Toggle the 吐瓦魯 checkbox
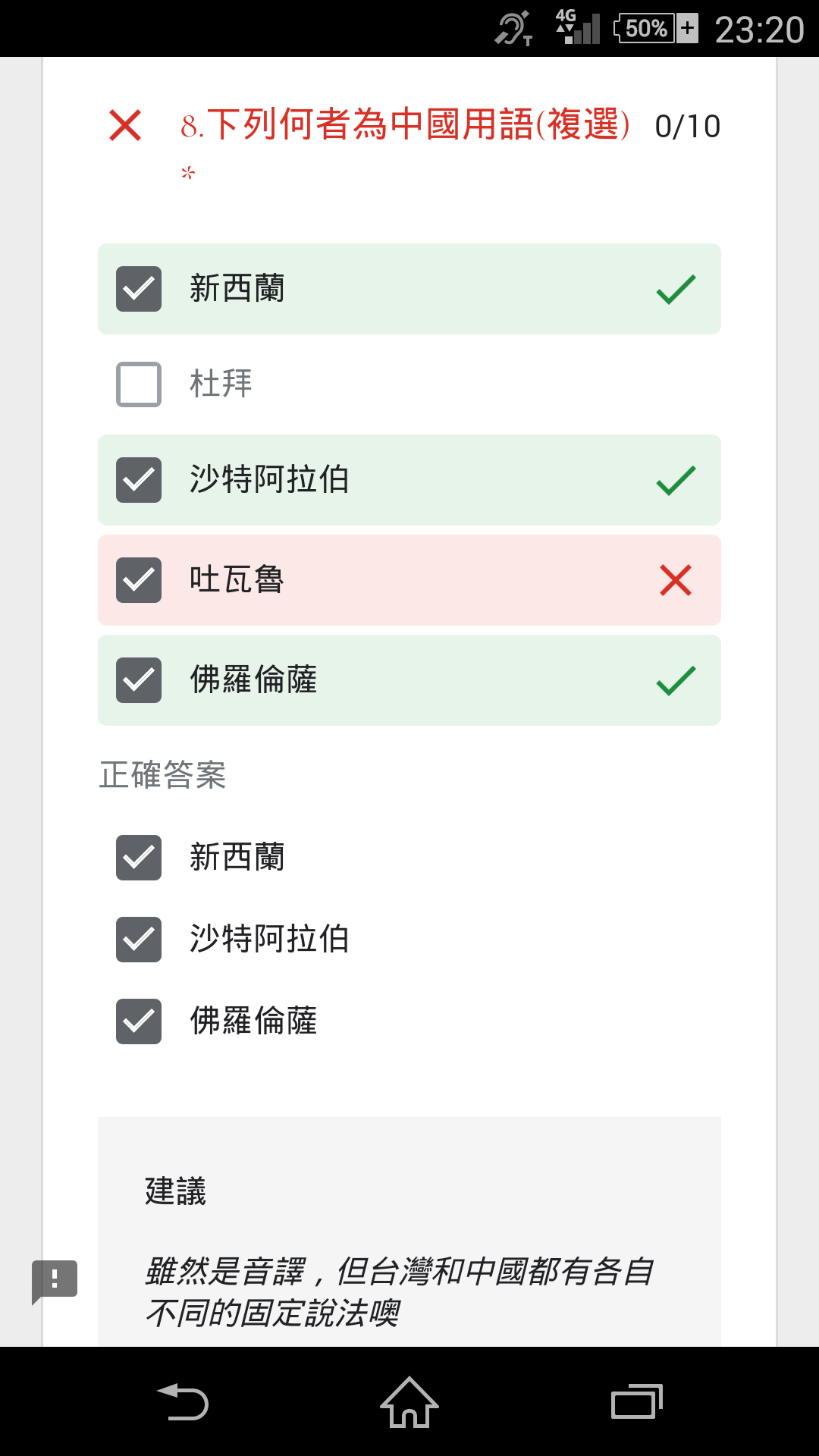This screenshot has height=1456, width=819. [139, 580]
